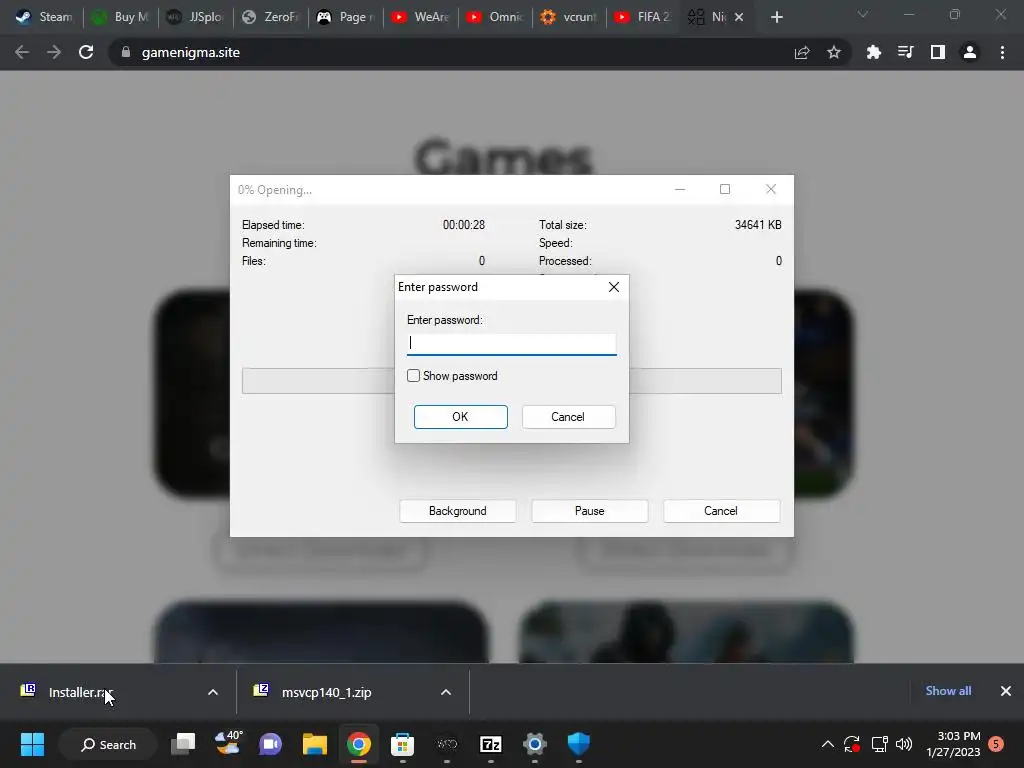Image resolution: width=1024 pixels, height=768 pixels.
Task: Open the media control icon
Action: 905,52
